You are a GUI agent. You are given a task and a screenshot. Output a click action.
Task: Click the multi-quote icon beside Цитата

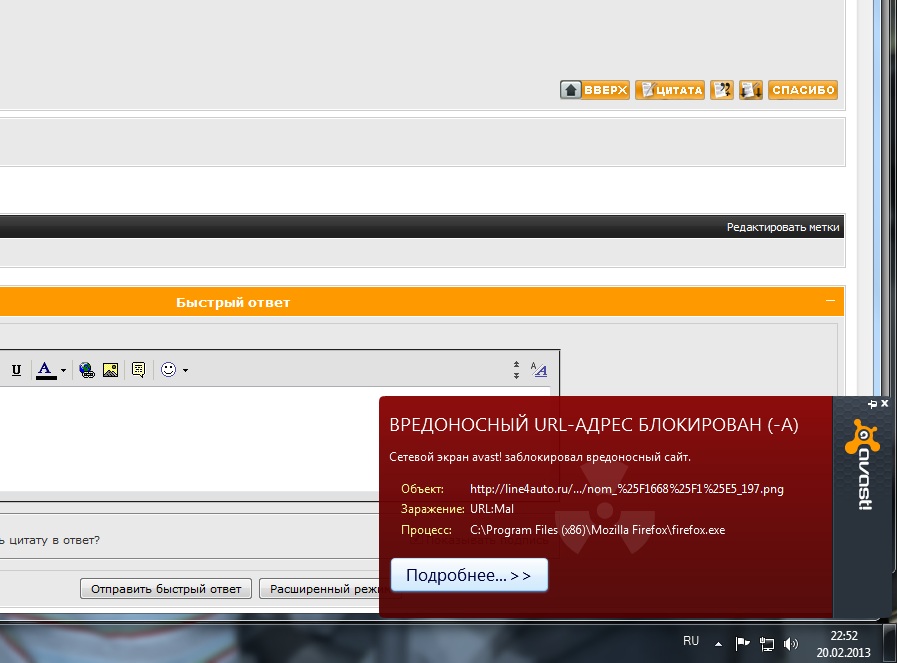tap(721, 90)
